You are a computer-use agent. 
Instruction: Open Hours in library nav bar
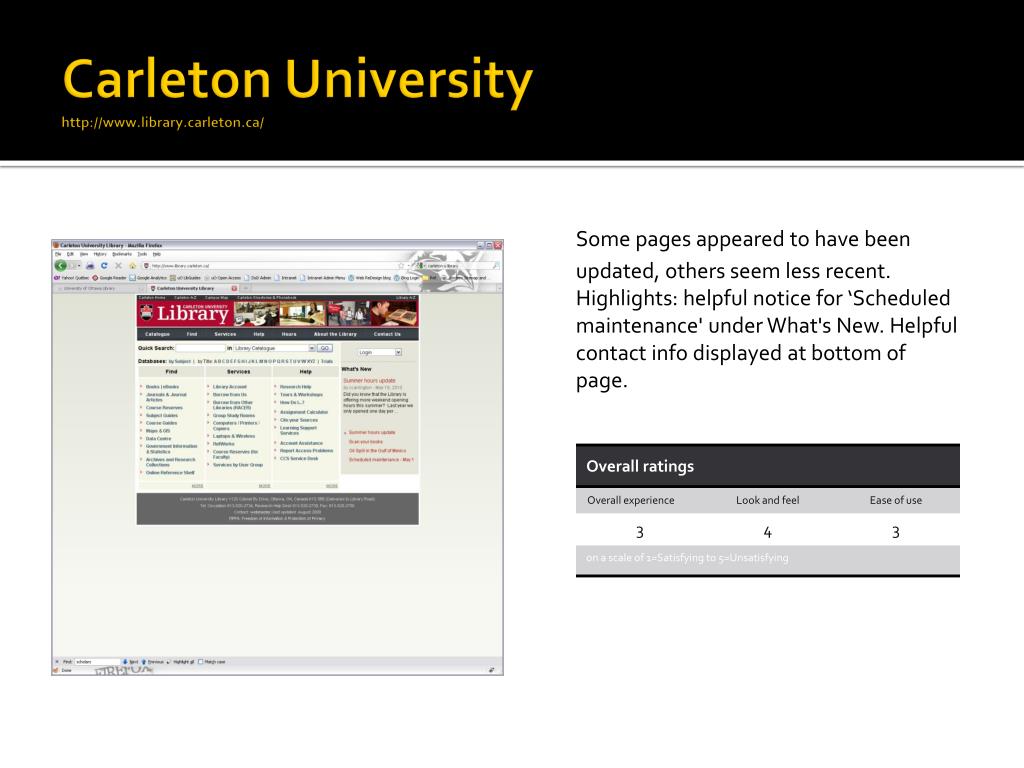[289, 334]
